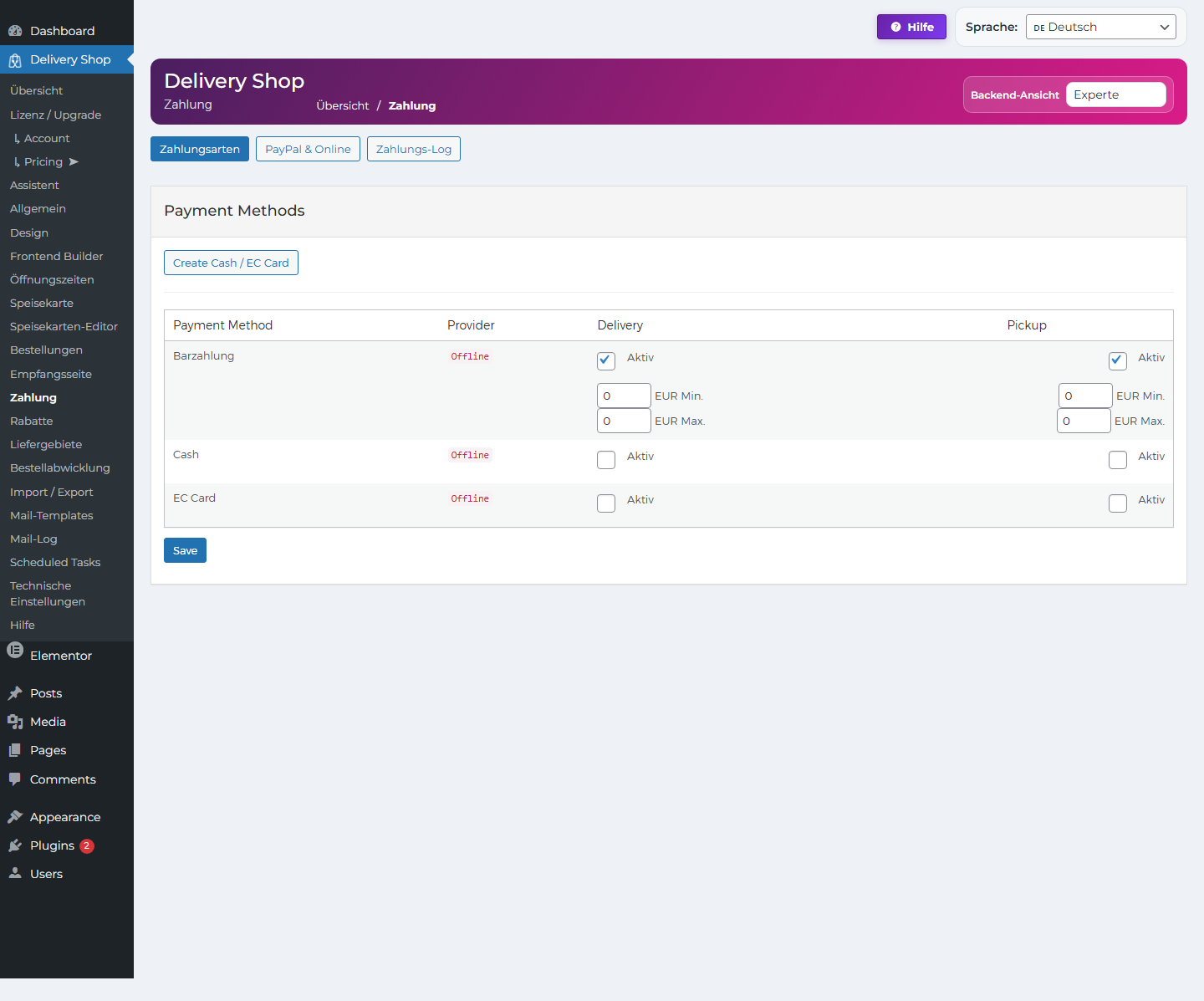Viewport: 1204px width, 1001px height.
Task: Open Mail-Log menu item
Action: click(x=34, y=539)
